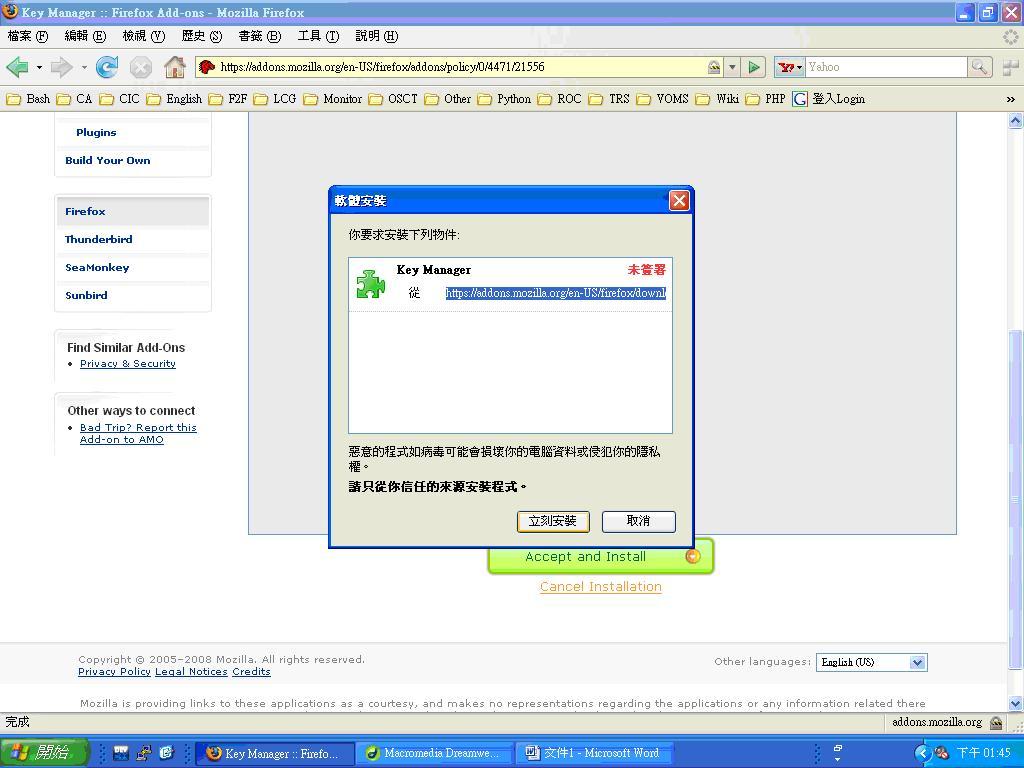
Task: Open the Forward button history dropdown arrow
Action: pos(84,67)
